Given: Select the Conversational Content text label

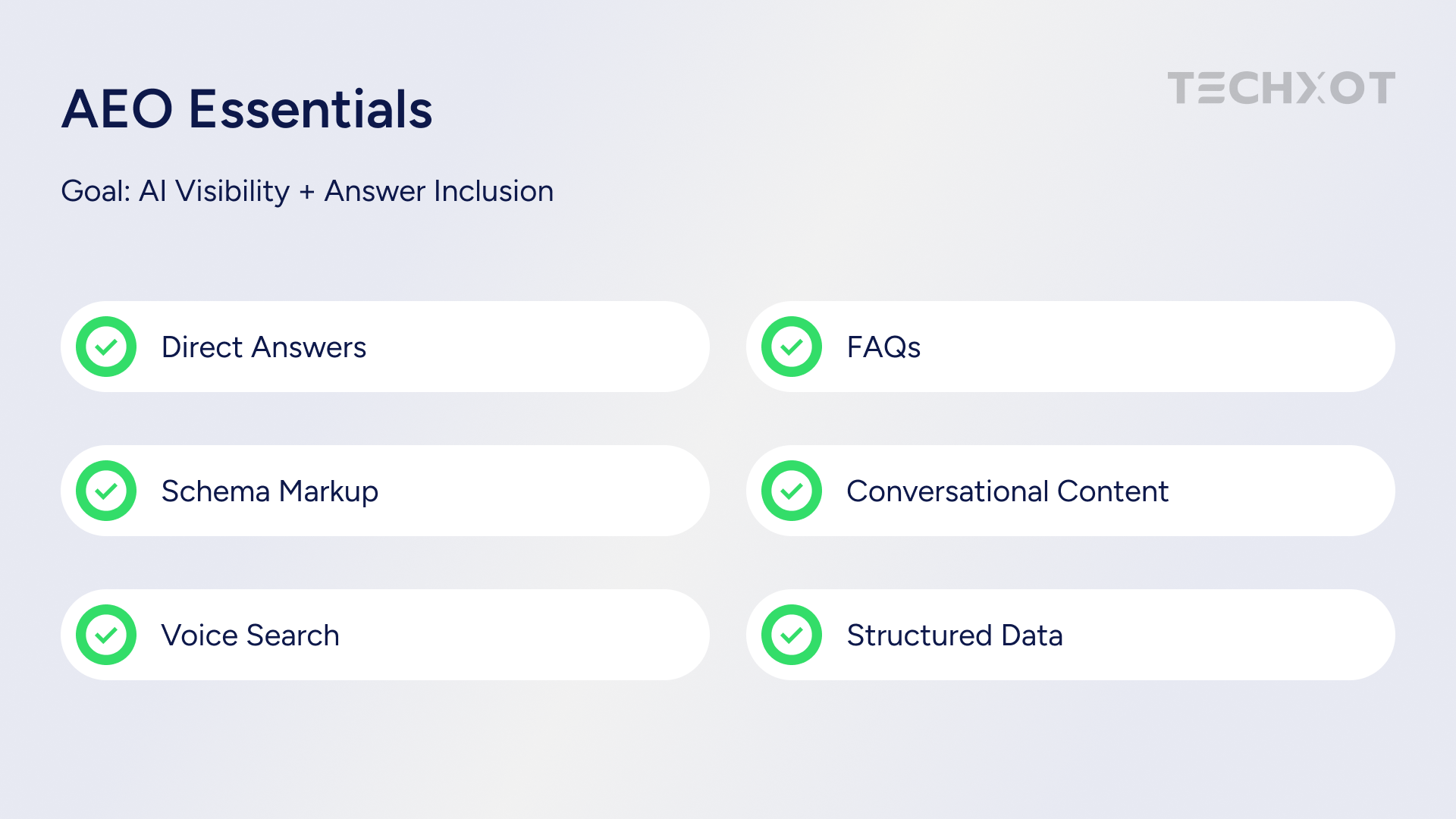Looking at the screenshot, I should coord(1008,491).
